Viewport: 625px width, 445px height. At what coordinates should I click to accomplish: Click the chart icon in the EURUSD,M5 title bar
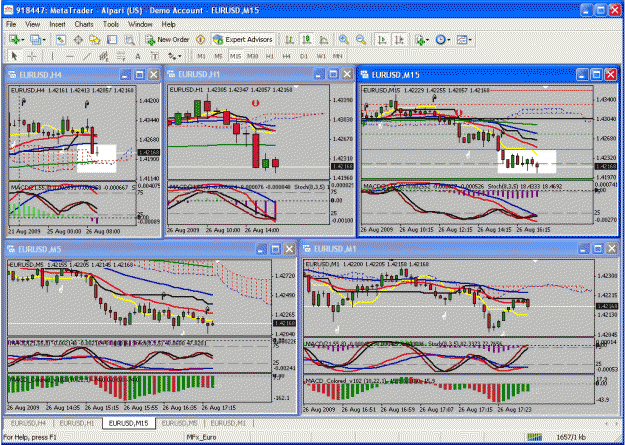pos(12,249)
